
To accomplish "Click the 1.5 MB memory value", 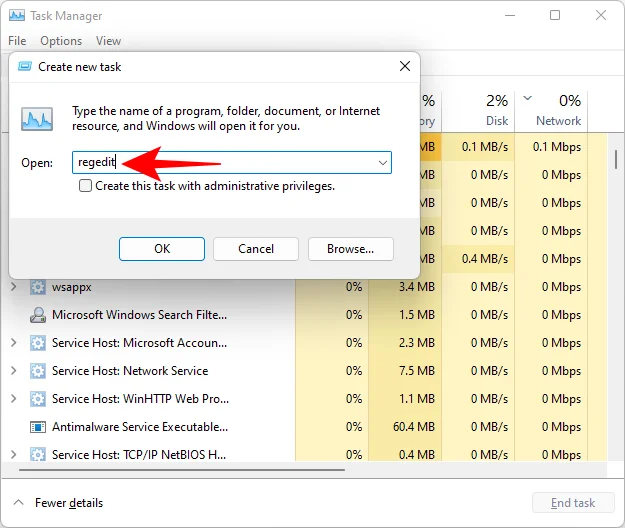I will pyautogui.click(x=417, y=315).
